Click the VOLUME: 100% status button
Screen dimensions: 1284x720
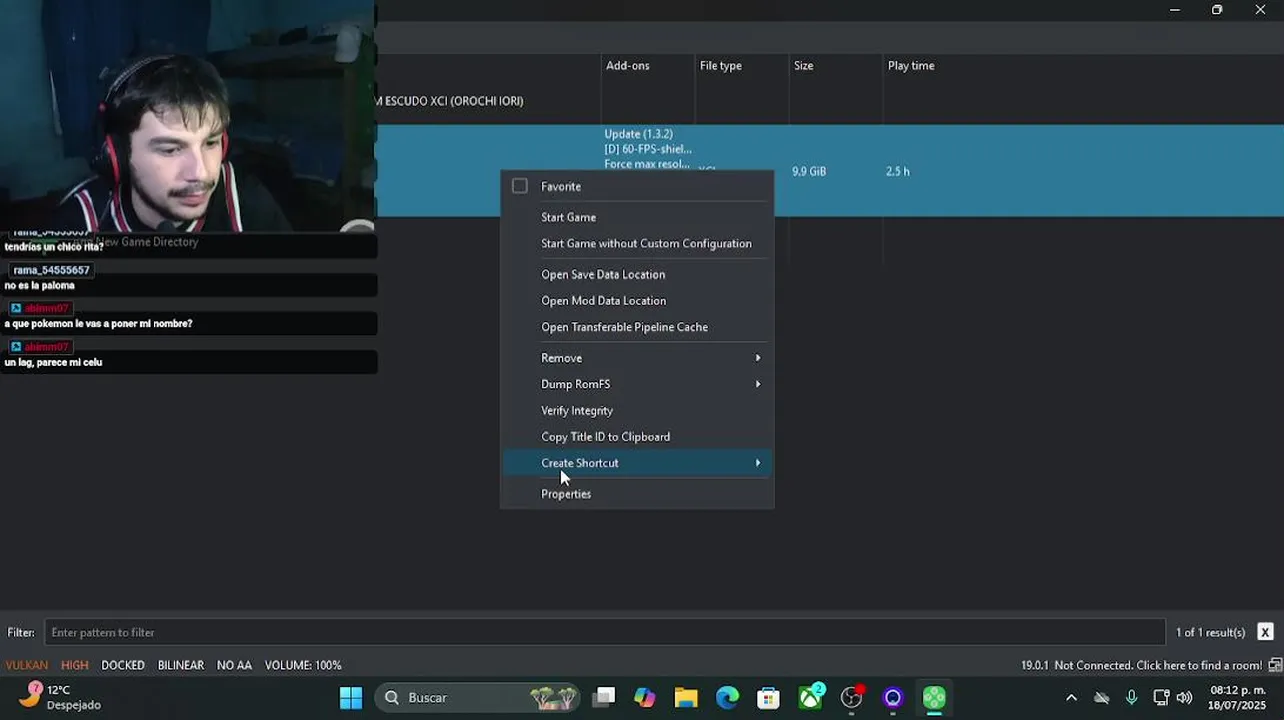point(303,665)
